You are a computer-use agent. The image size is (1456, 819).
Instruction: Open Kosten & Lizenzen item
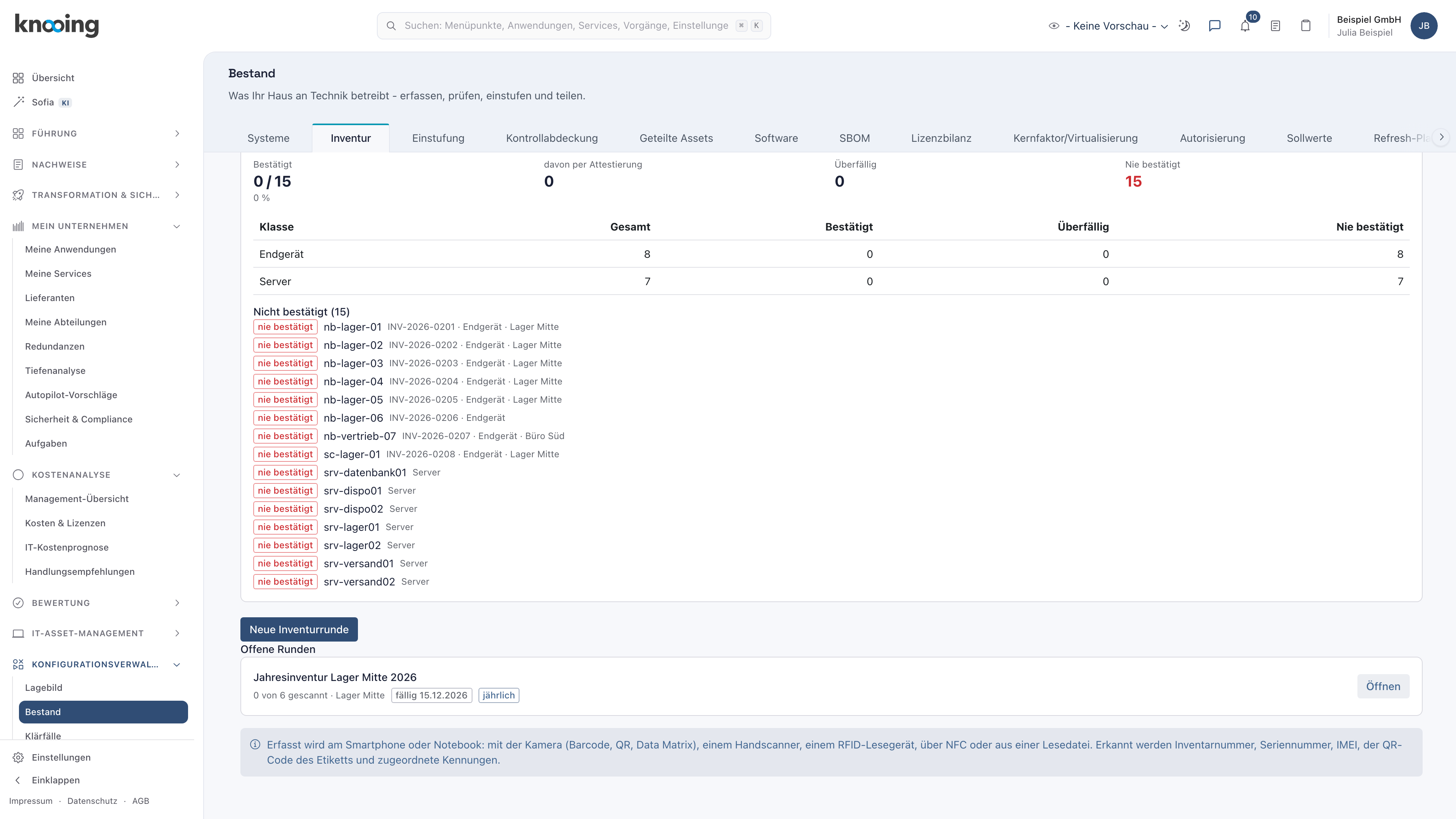point(65,523)
